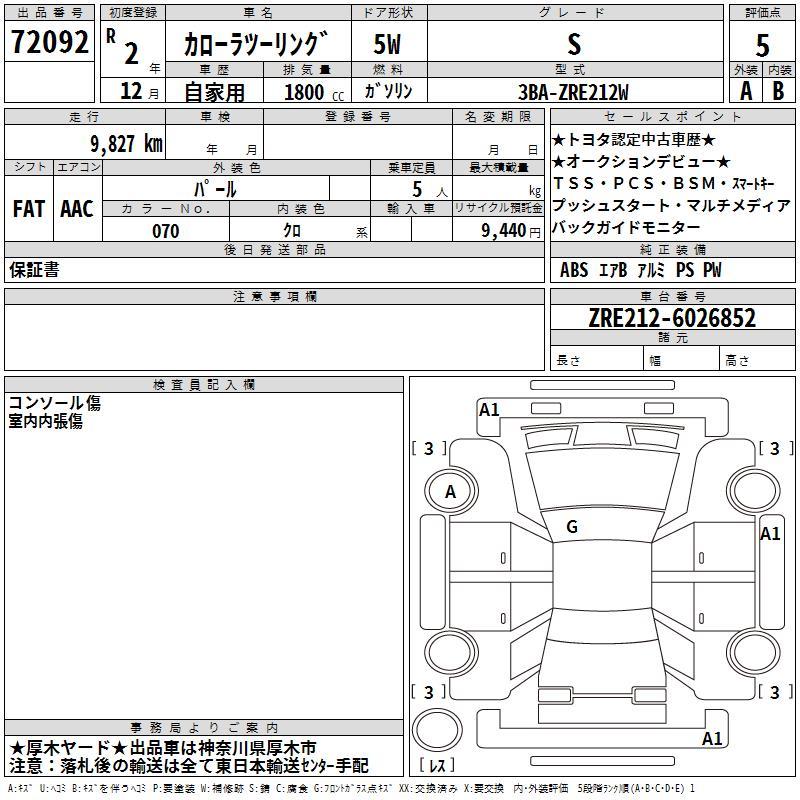Click the G mark on the windshield diagram
This screenshot has width=800, height=800.
pyautogui.click(x=571, y=527)
